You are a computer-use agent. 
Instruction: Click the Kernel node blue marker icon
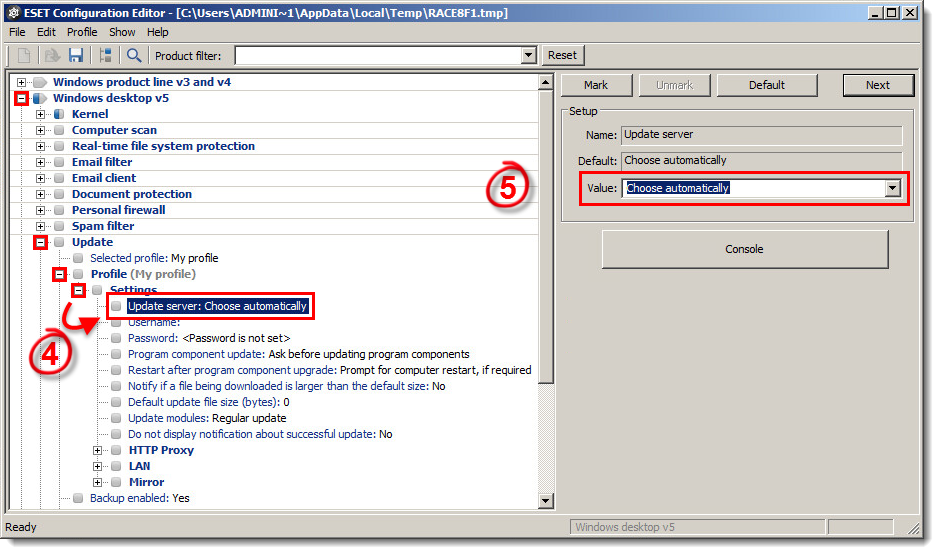tap(59, 114)
